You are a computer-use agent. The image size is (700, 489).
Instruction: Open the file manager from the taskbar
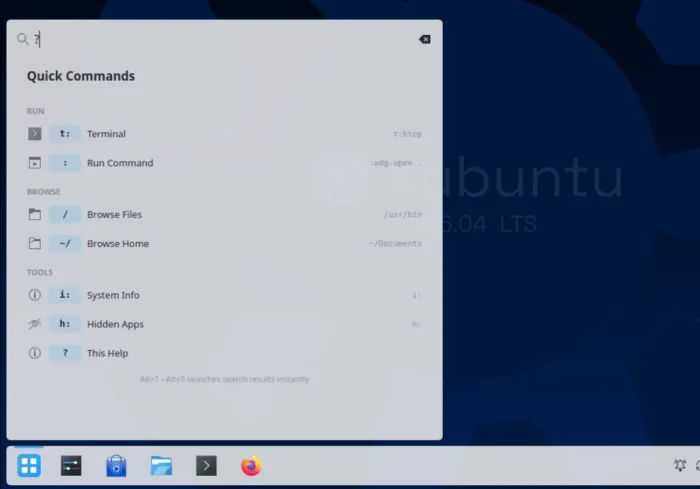[x=161, y=466]
